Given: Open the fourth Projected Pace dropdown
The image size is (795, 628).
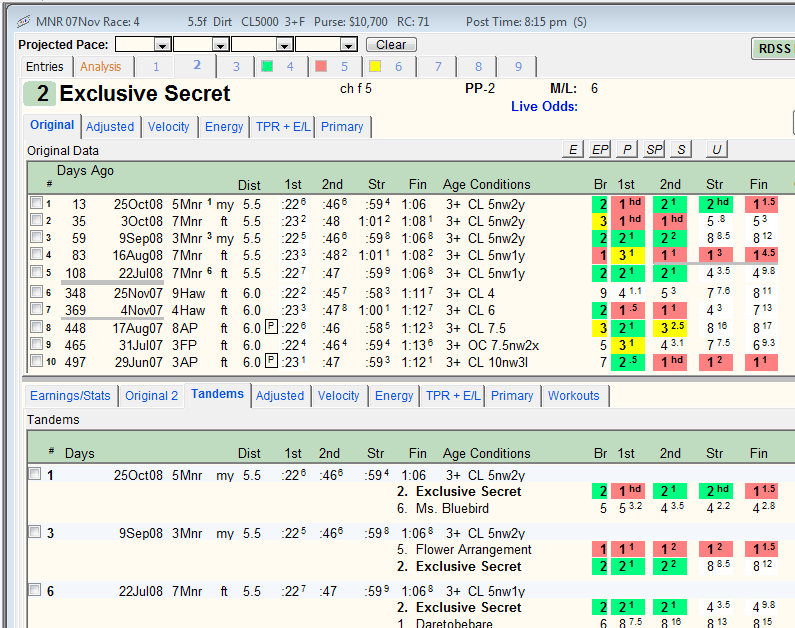Looking at the screenshot, I should (x=348, y=45).
